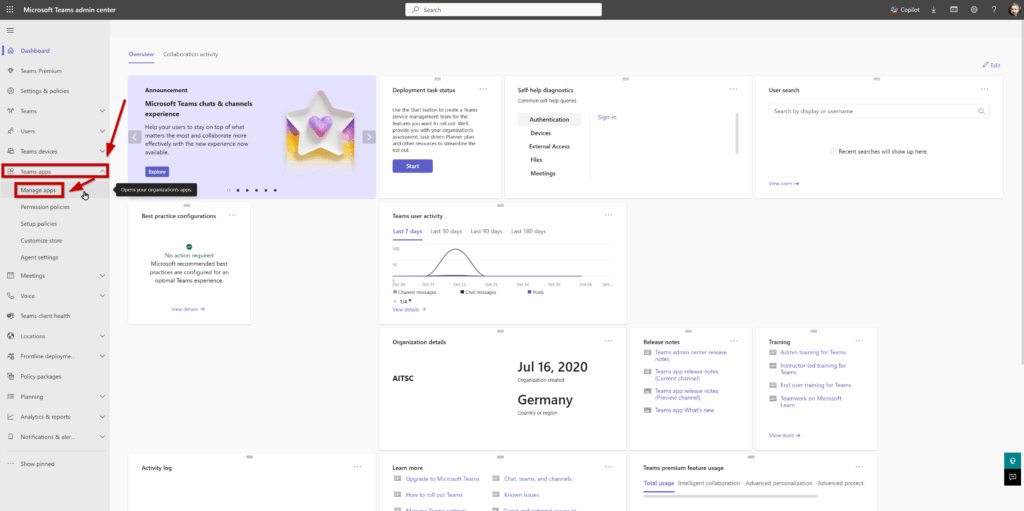Screen dimensions: 1024x511
Task: Collapse the Teams apps section chevron
Action: click(102, 172)
